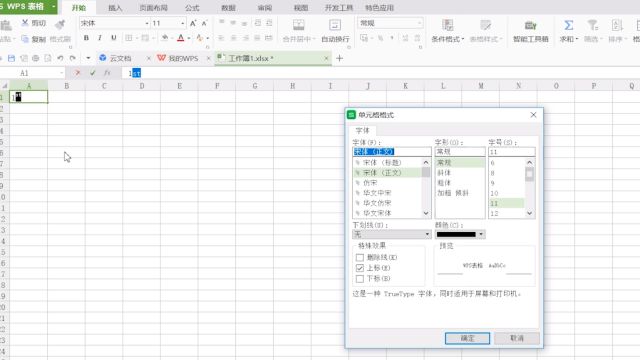Switch to the 开始 ribbon tab
The width and height of the screenshot is (640, 360).
click(x=79, y=8)
